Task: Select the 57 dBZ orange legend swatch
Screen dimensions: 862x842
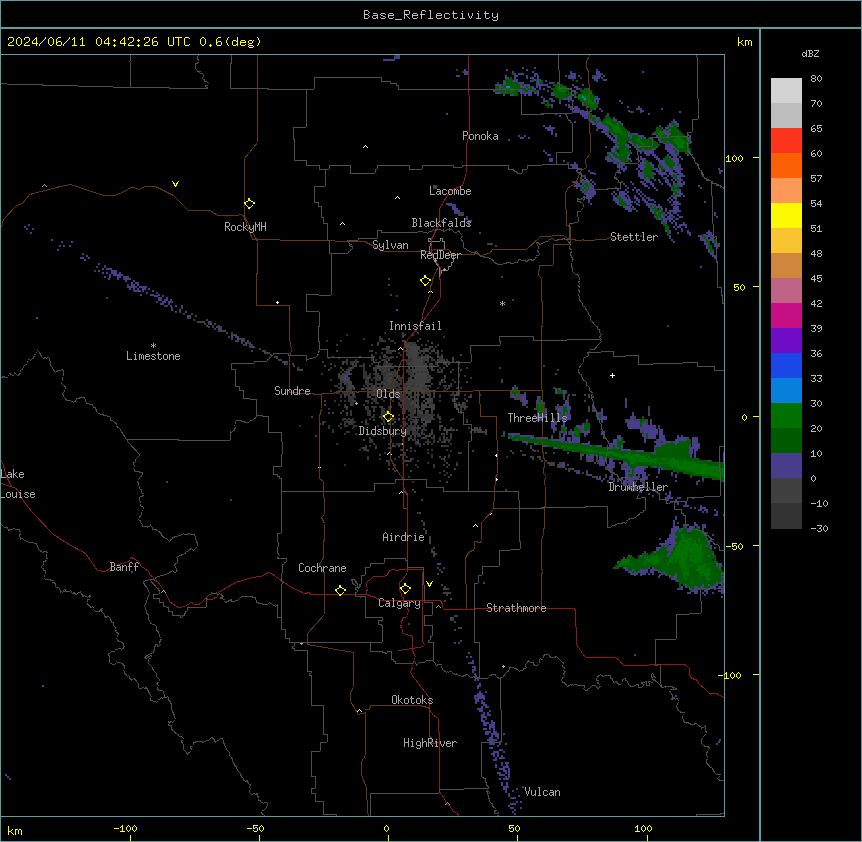Action: (x=786, y=165)
